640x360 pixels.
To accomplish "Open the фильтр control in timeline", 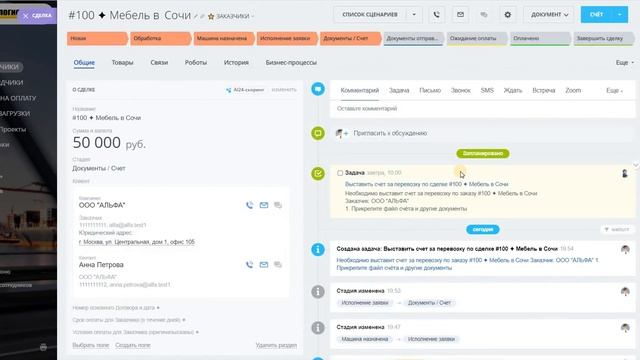I will click(x=617, y=229).
